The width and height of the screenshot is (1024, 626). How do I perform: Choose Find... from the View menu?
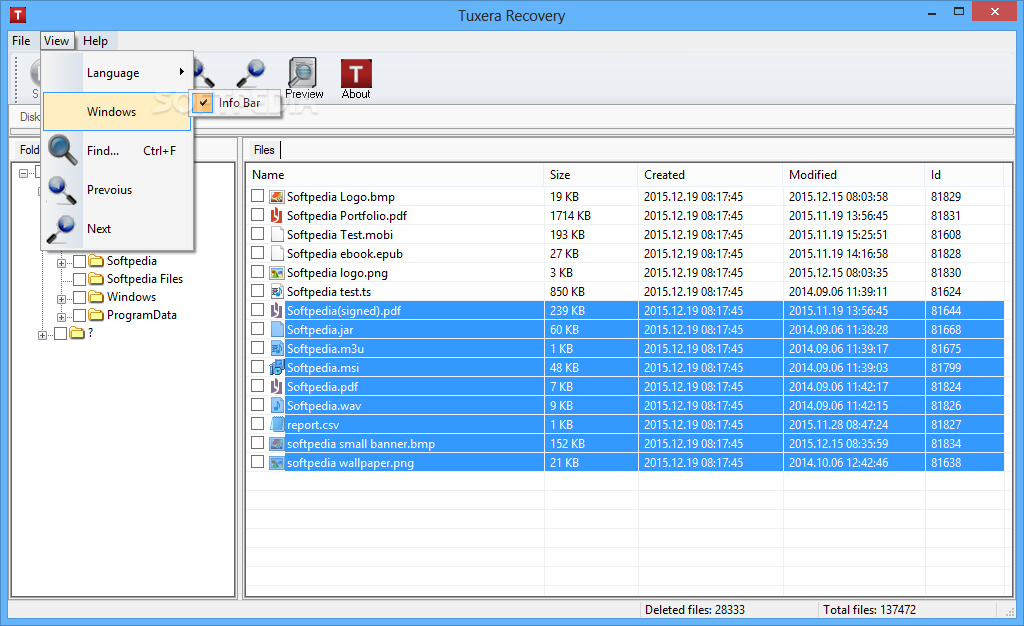(117, 151)
